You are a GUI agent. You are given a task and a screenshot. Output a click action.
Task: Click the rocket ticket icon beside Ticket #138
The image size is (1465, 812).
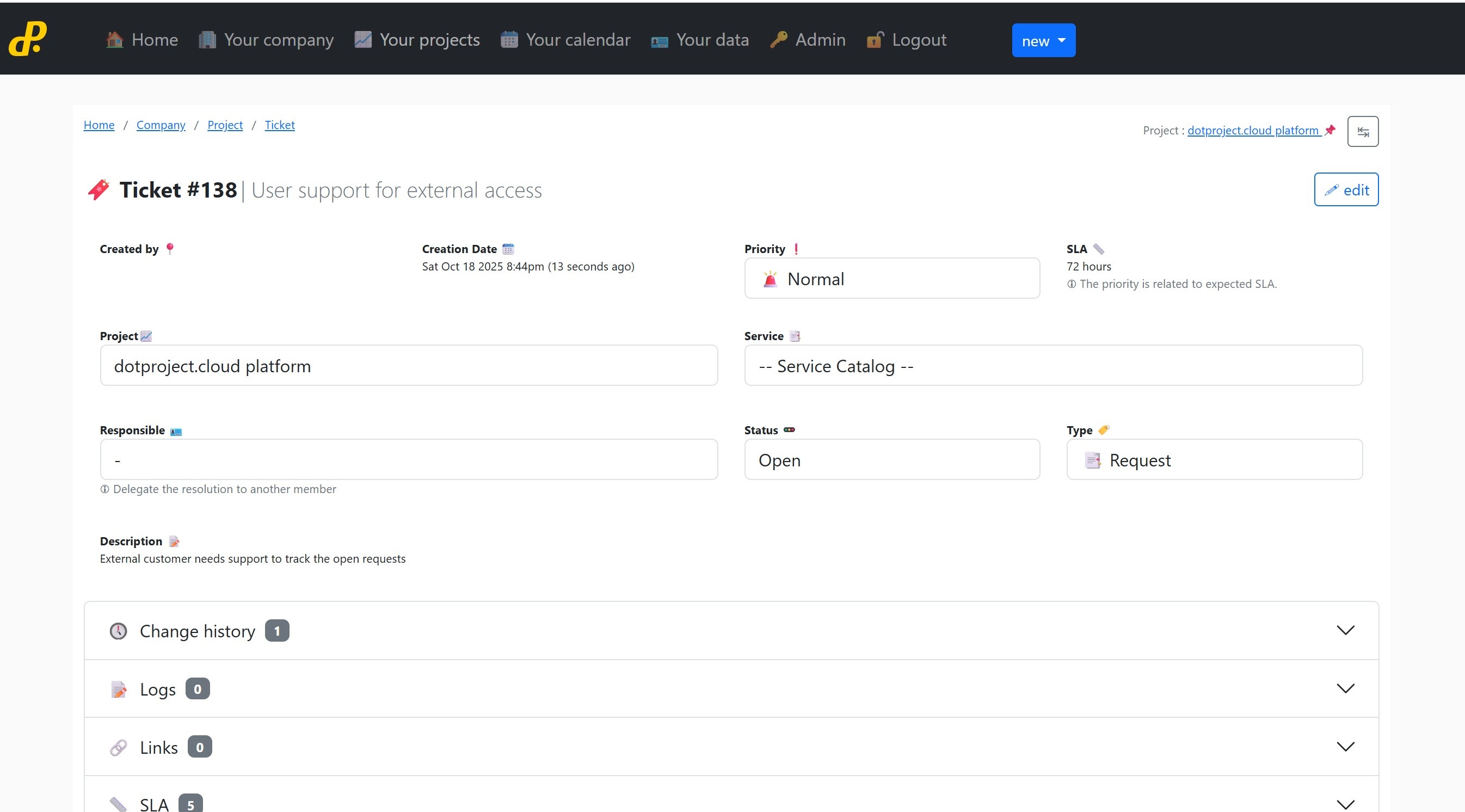(x=99, y=190)
